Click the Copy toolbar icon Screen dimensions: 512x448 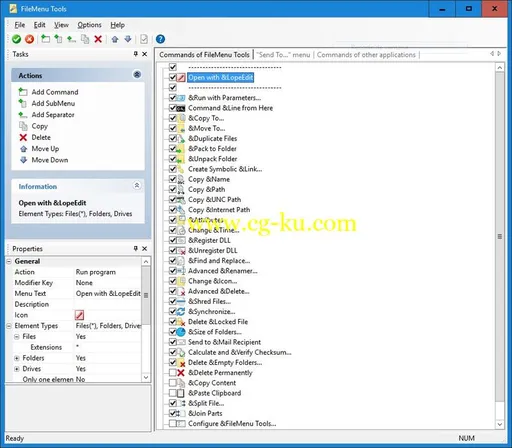(85, 39)
